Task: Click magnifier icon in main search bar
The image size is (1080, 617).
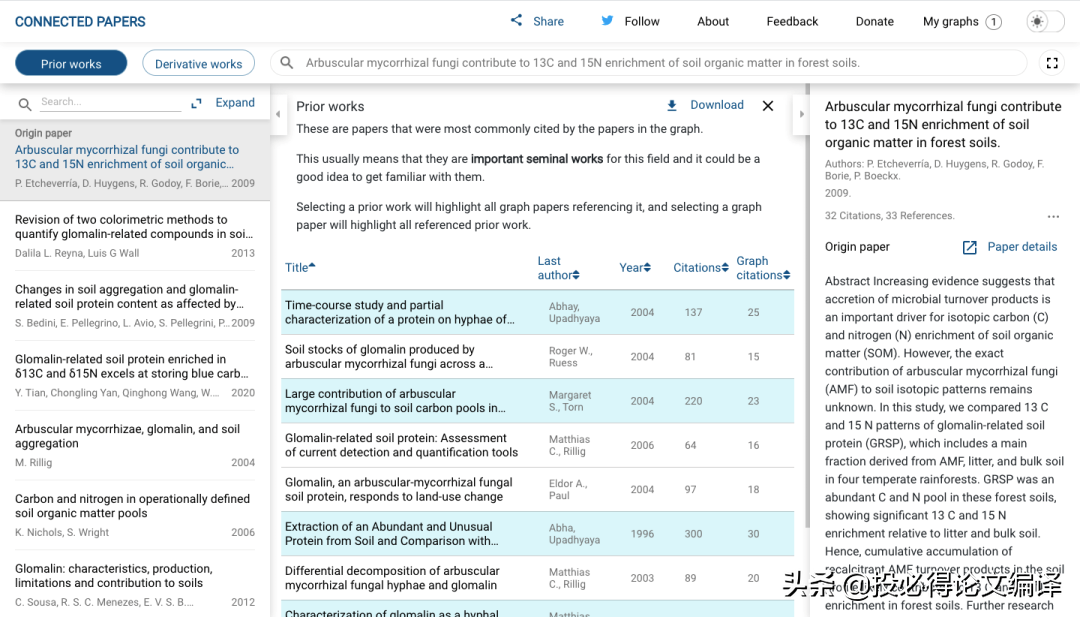Action: tap(287, 63)
